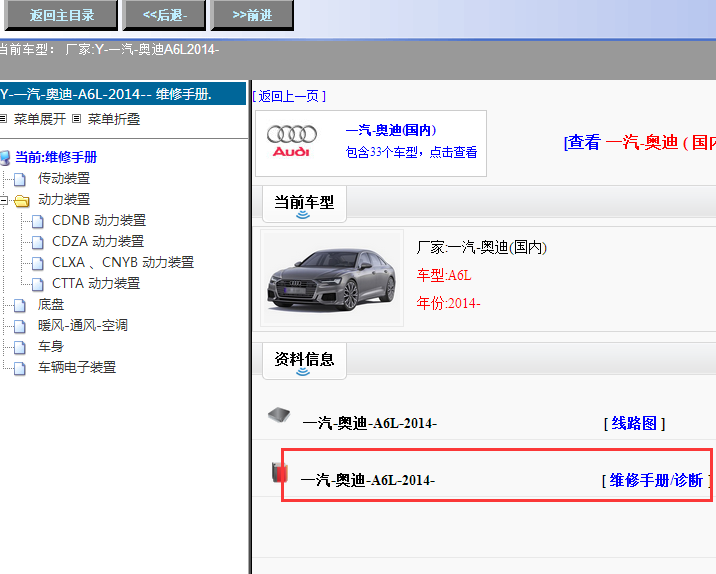Go forward with the >>前进 button

(252, 15)
